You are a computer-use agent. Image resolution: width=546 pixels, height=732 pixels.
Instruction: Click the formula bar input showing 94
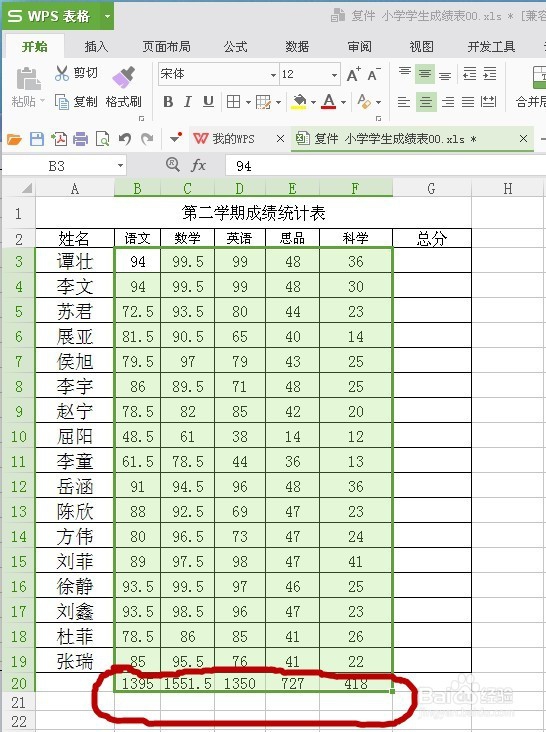(x=385, y=166)
